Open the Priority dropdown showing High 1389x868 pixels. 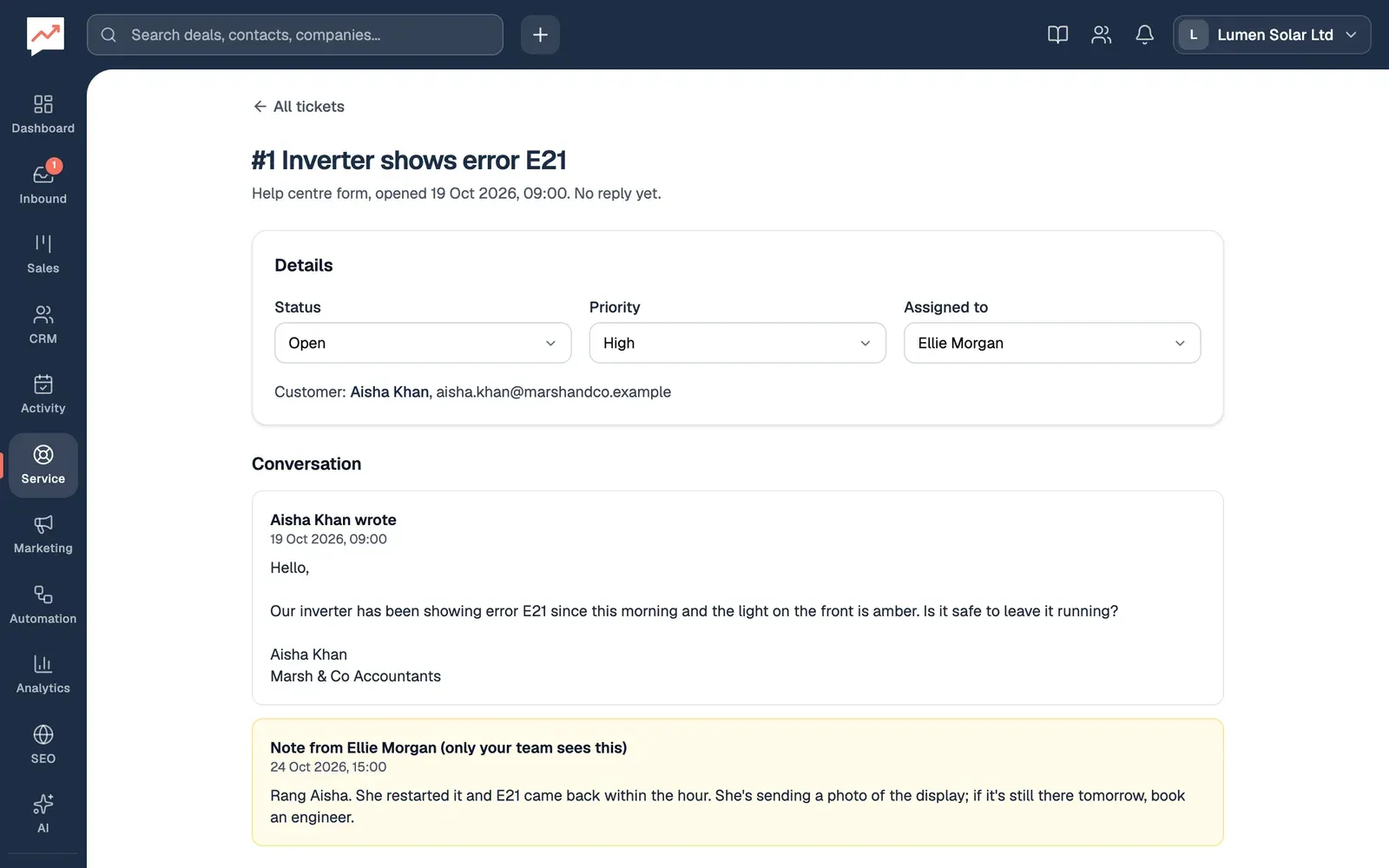pyautogui.click(x=738, y=343)
